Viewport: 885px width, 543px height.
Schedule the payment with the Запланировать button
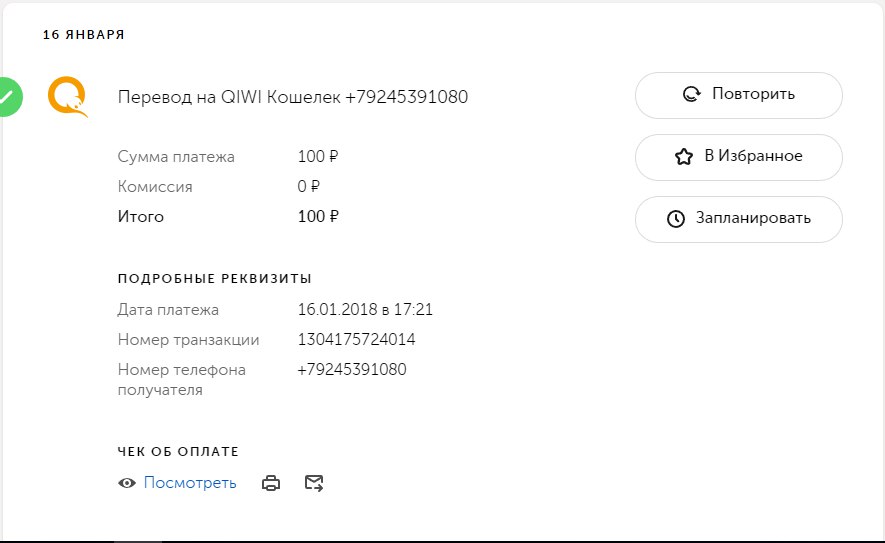738,219
